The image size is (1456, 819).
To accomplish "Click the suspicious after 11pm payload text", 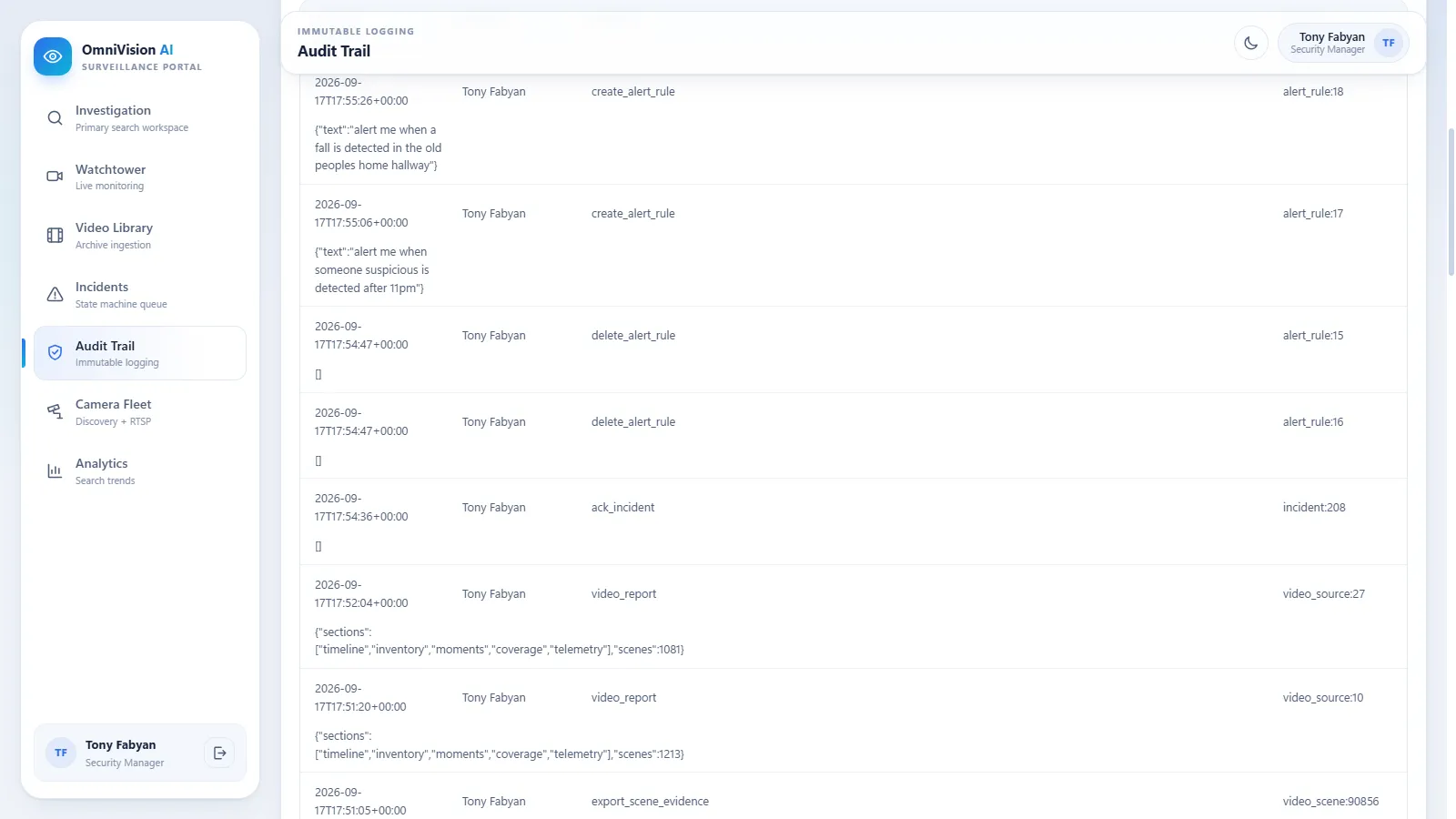I will point(371,270).
